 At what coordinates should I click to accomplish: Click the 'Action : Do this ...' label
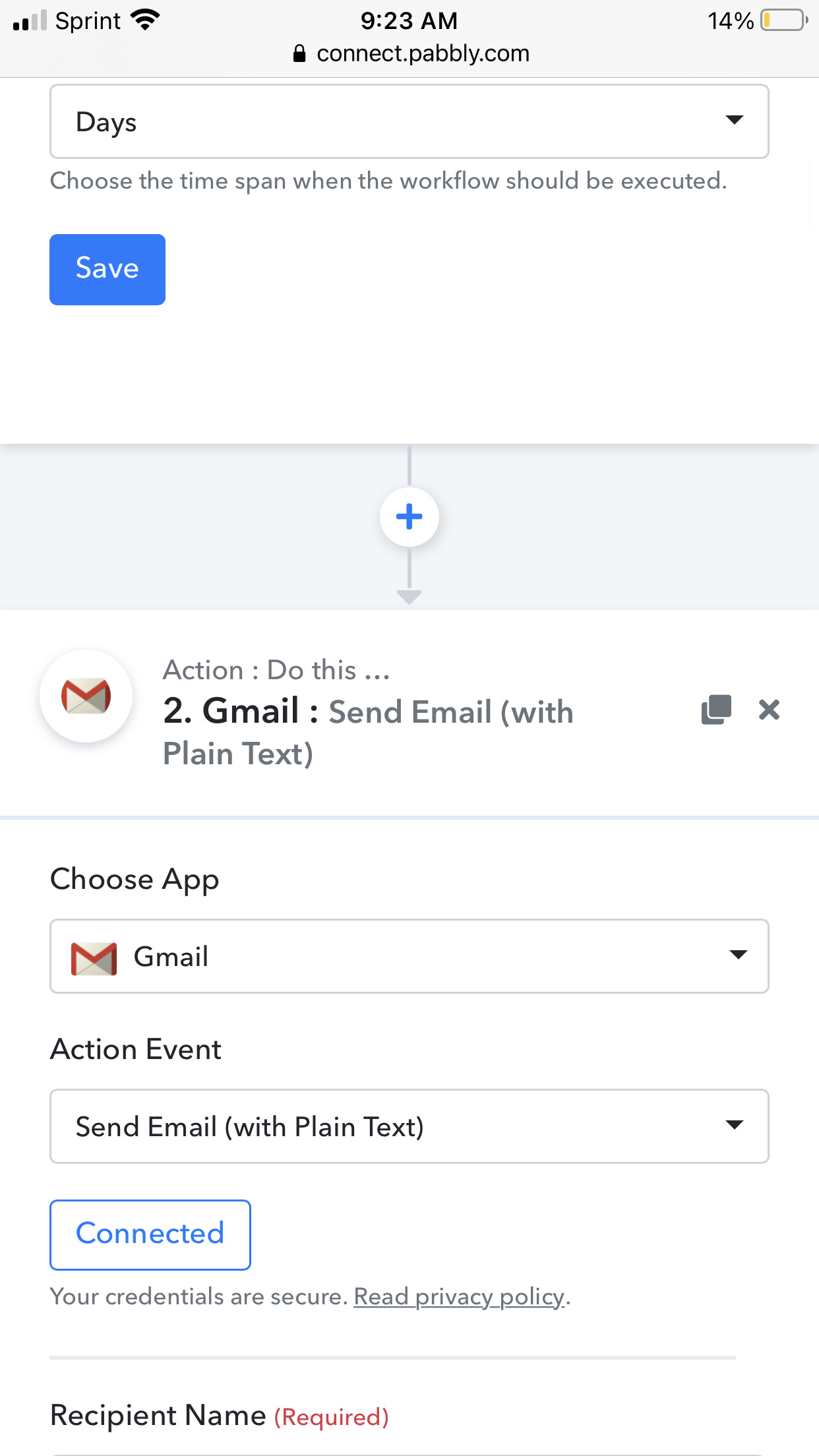tap(276, 670)
